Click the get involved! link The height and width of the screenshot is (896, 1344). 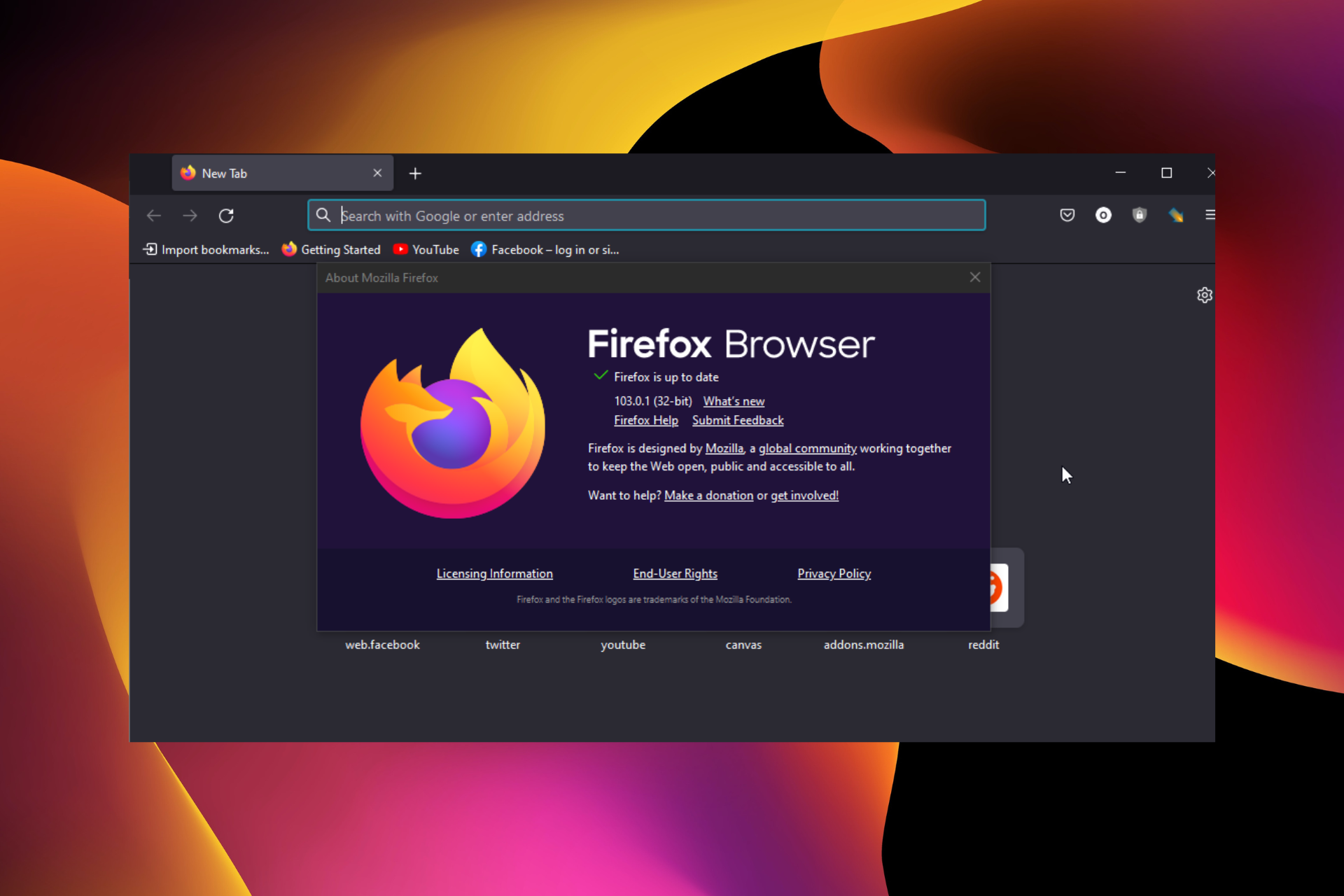(x=804, y=495)
